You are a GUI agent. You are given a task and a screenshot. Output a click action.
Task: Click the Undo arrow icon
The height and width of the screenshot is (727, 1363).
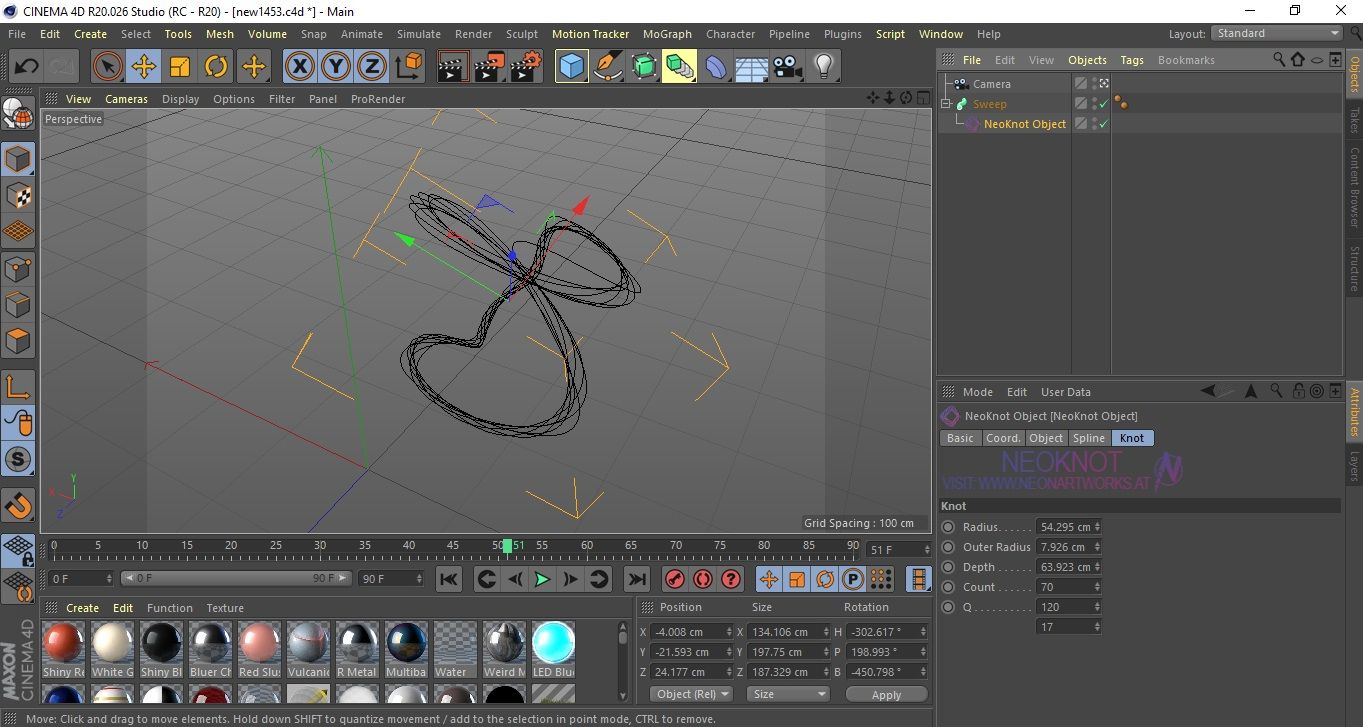[26, 67]
